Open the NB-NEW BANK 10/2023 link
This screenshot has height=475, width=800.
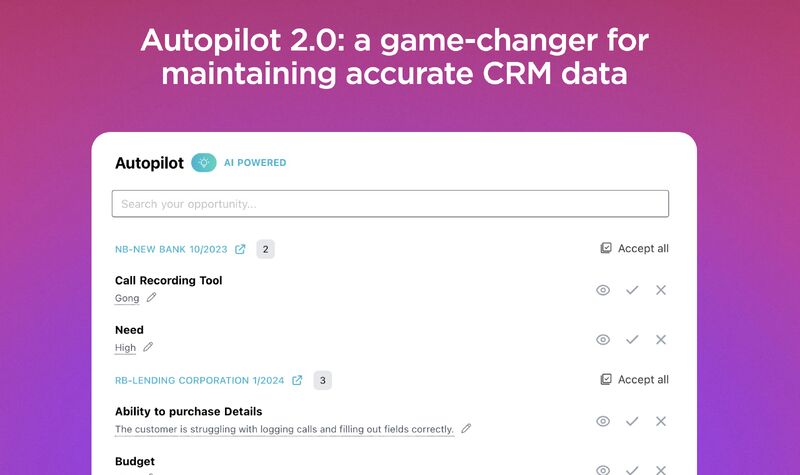click(171, 249)
